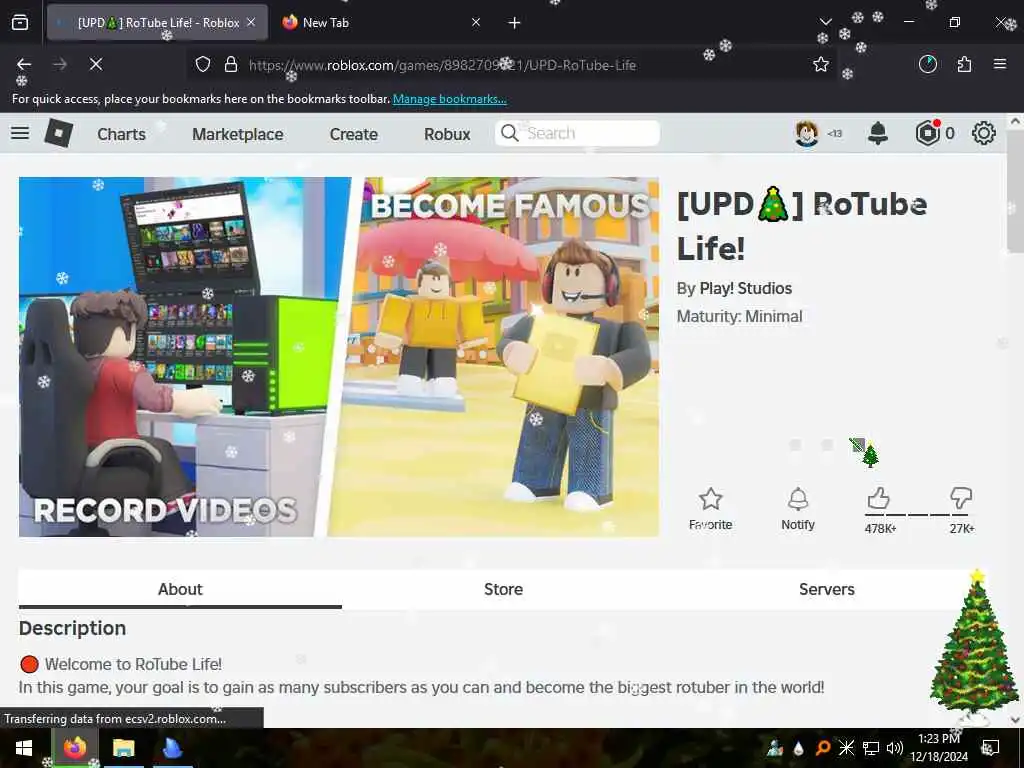The image size is (1024, 768).
Task: Dislike the game with thumbs down
Action: pos(961,498)
